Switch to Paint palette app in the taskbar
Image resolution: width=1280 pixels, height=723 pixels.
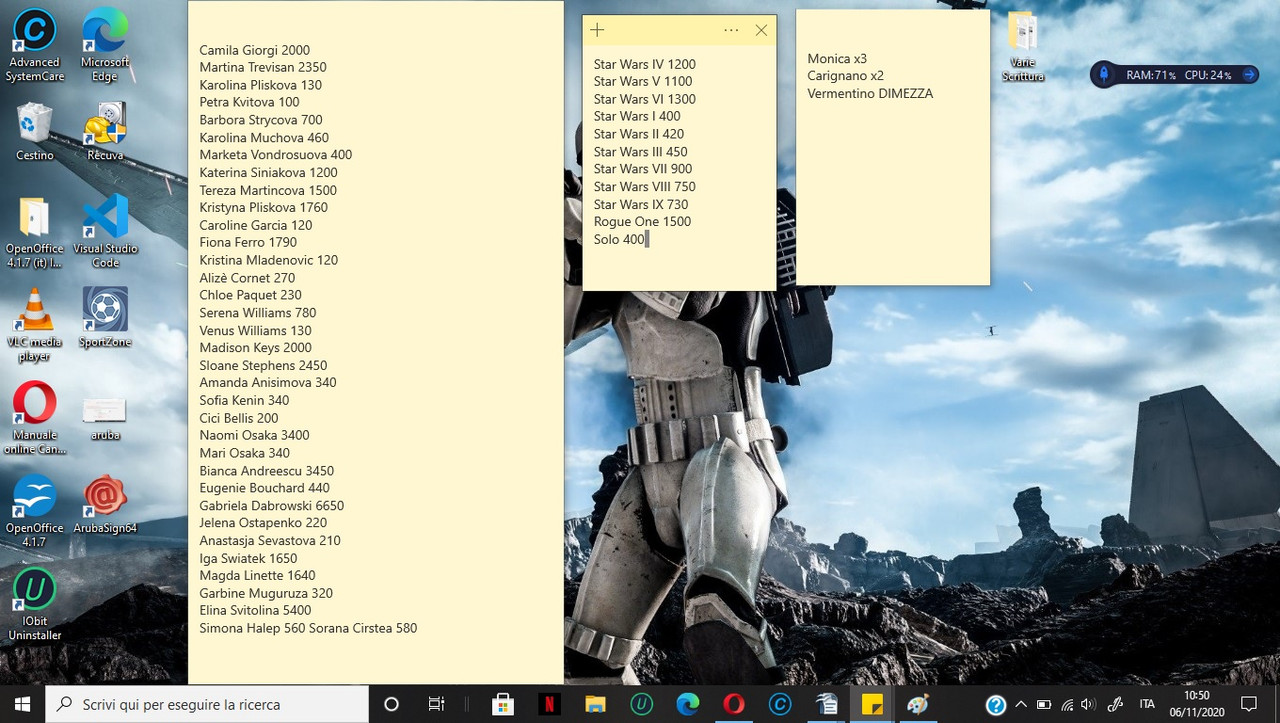point(918,704)
